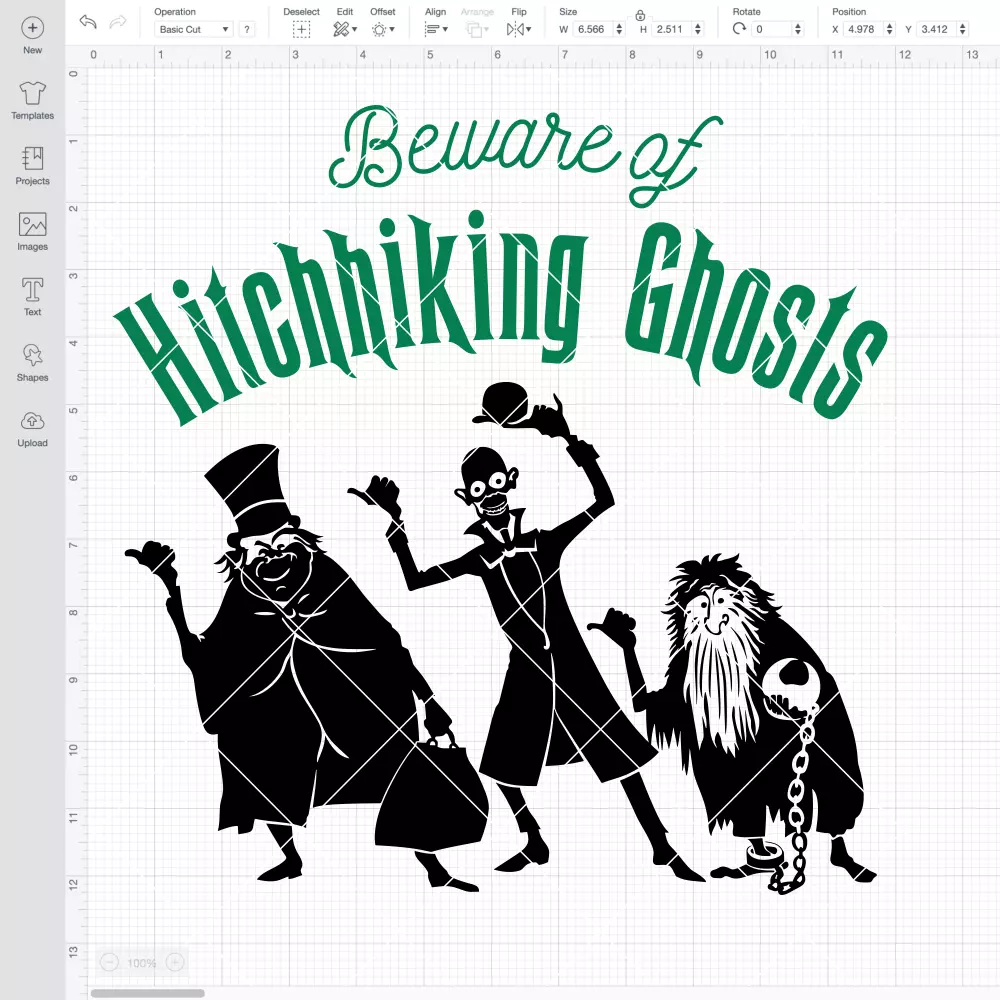Screen dimensions: 1000x1000
Task: Open the Arrange menu
Action: click(477, 29)
